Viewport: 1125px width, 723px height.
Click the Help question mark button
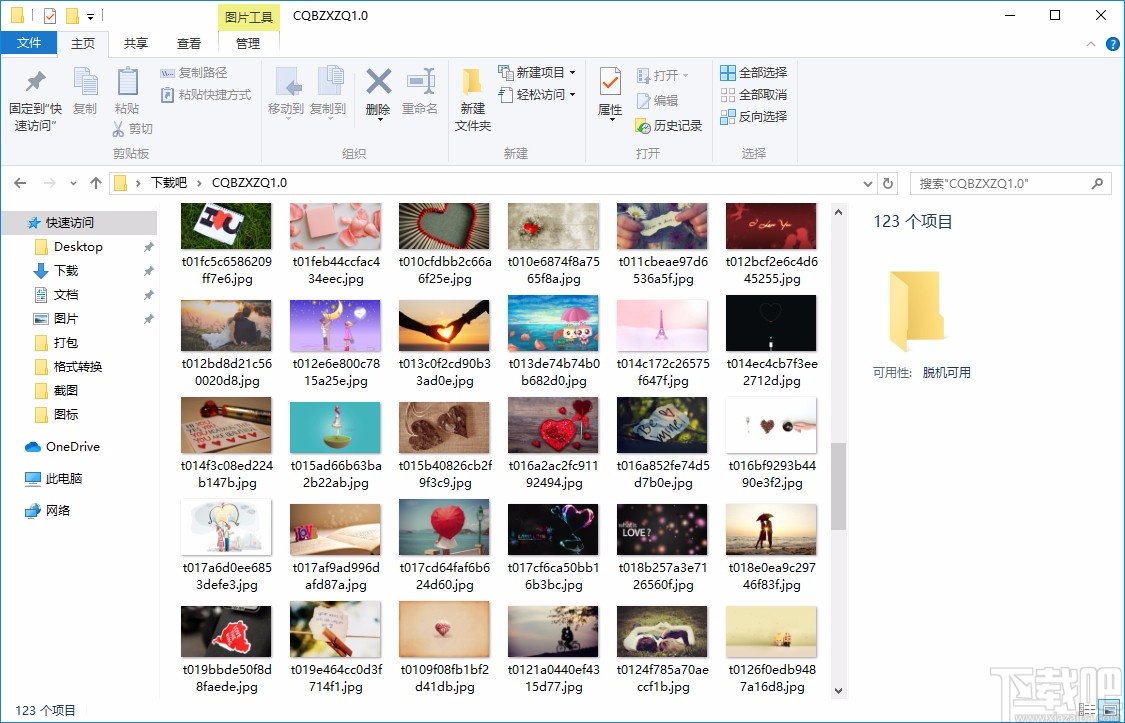tap(1112, 43)
